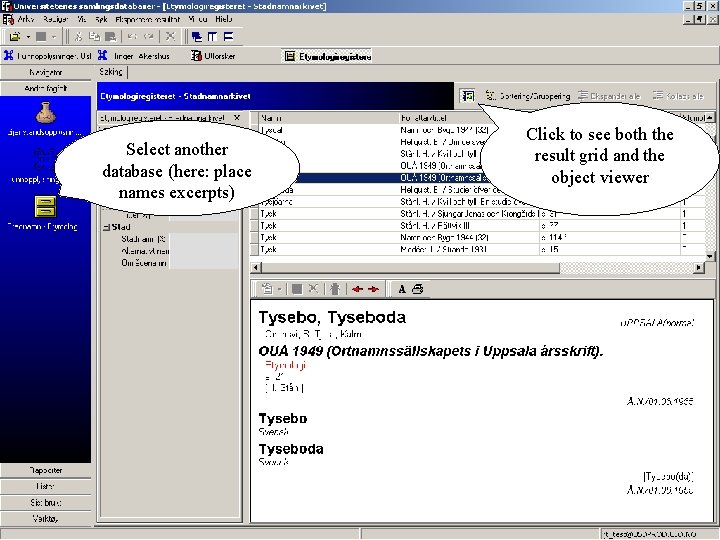This screenshot has height=540, width=720.
Task: Click the print icon in viewer toolbar
Action: tap(417, 289)
